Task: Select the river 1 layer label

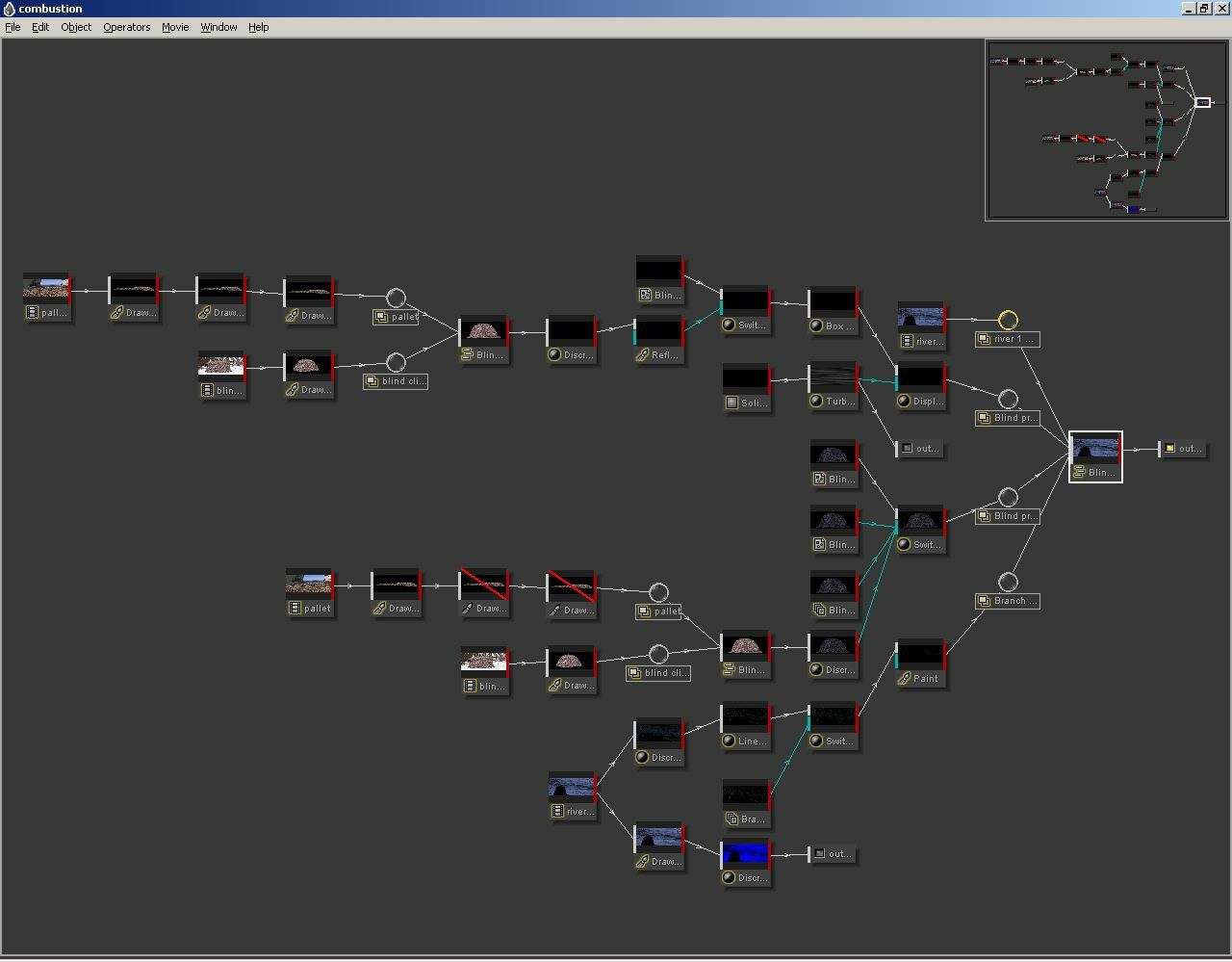Action: [1008, 339]
